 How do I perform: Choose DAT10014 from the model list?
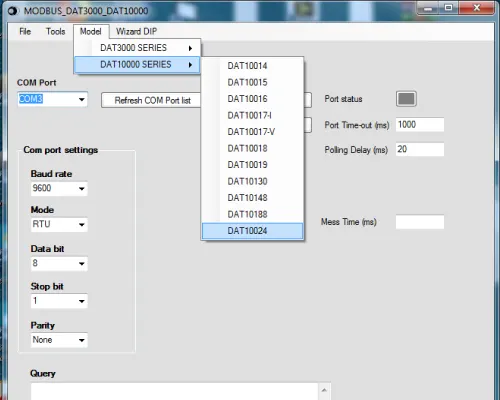point(252,66)
